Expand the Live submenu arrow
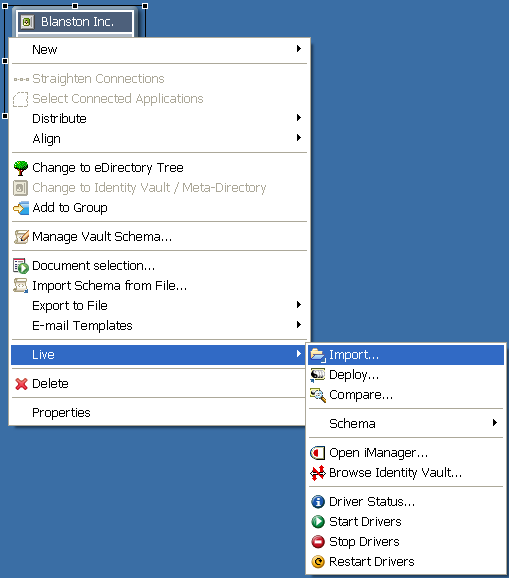Screen dimensions: 509x578 (x=299, y=354)
